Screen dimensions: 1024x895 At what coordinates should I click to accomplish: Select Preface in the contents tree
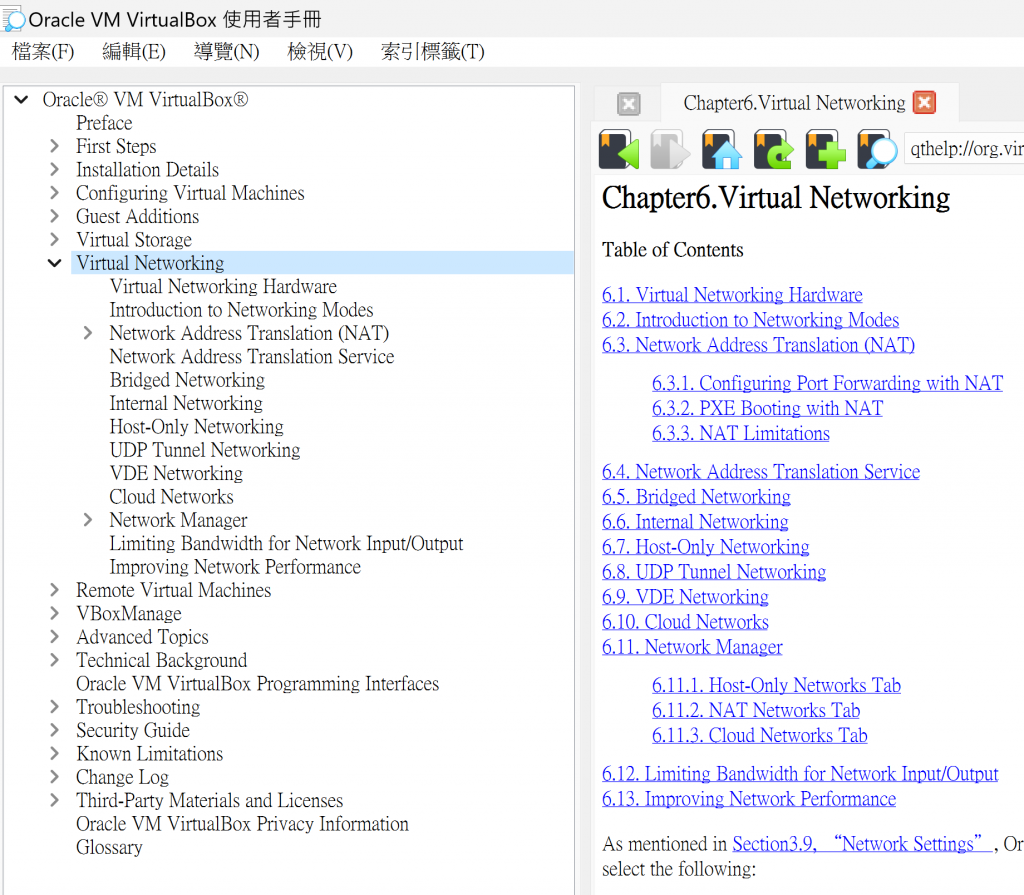point(104,123)
